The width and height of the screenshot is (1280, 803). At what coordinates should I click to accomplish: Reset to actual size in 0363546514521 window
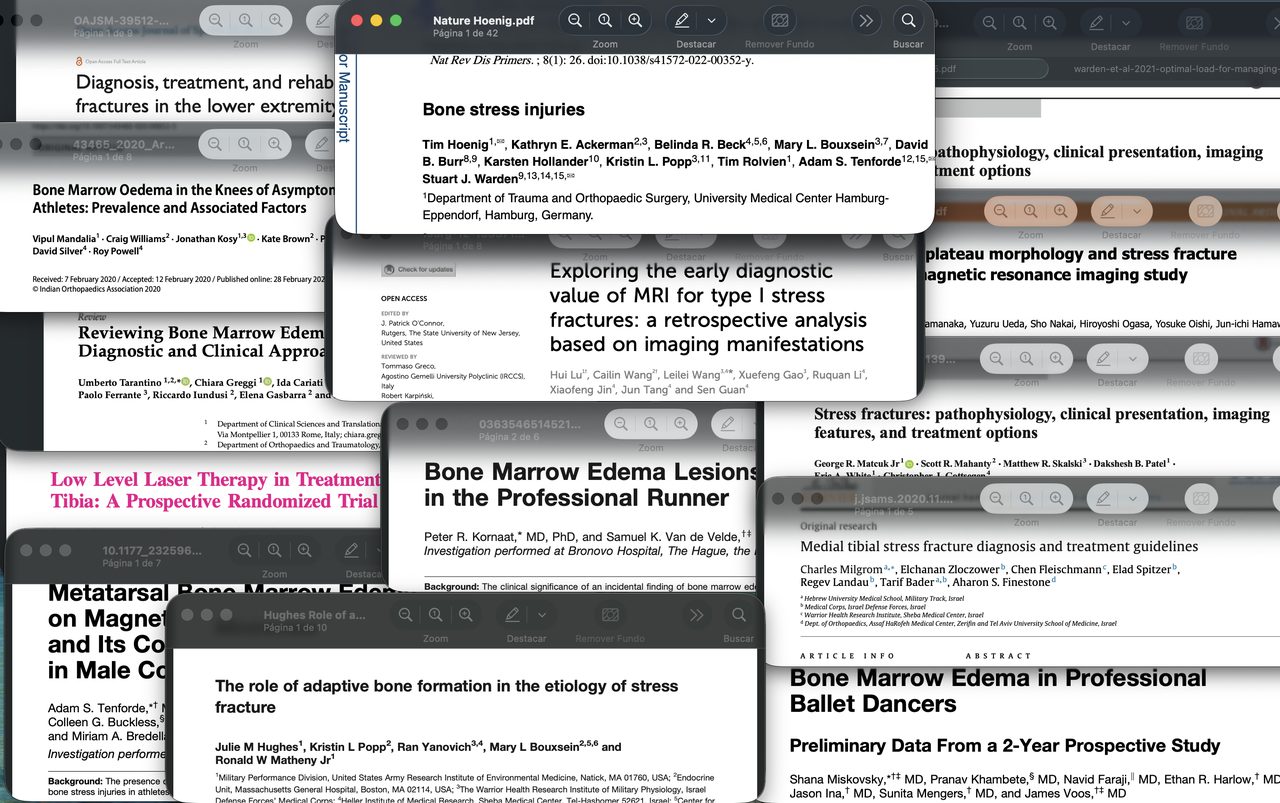click(x=651, y=424)
